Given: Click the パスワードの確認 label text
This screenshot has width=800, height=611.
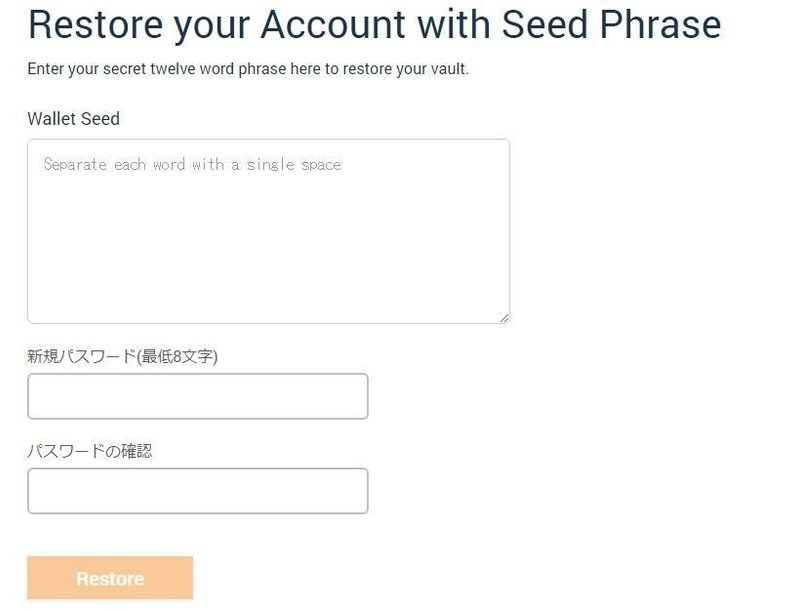Looking at the screenshot, I should point(89,451).
